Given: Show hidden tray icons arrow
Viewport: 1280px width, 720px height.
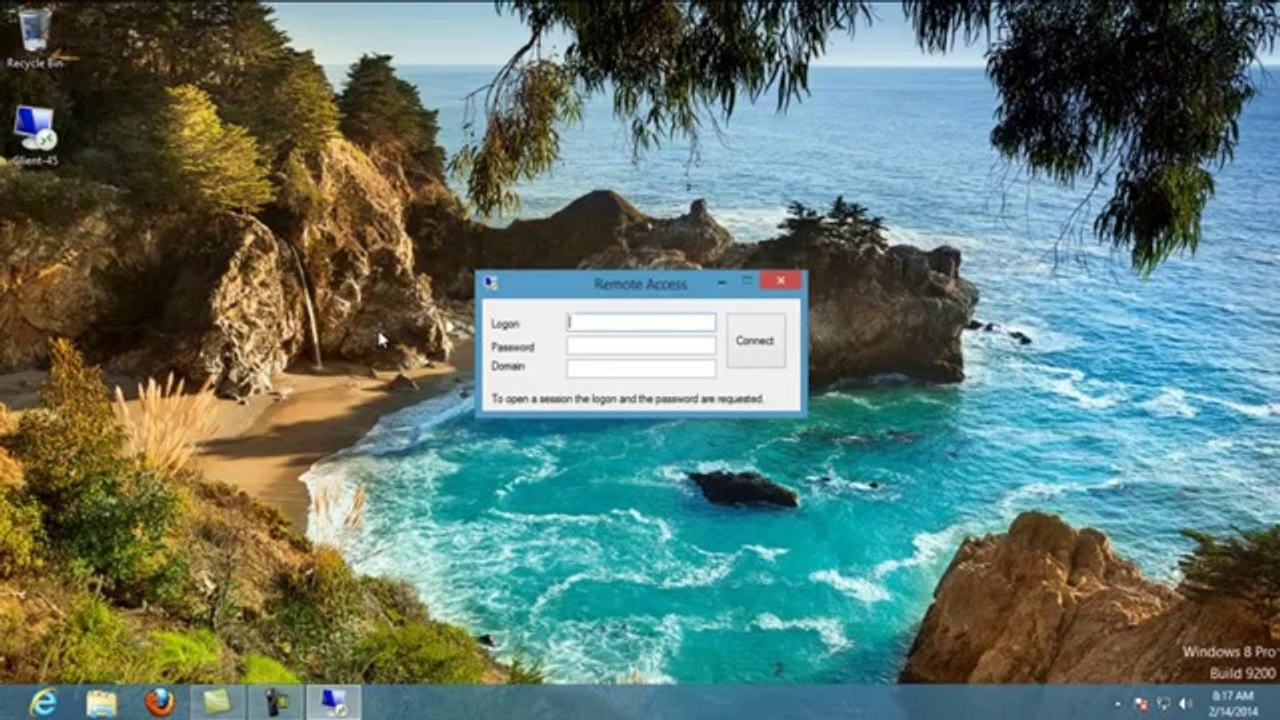Looking at the screenshot, I should 1118,703.
